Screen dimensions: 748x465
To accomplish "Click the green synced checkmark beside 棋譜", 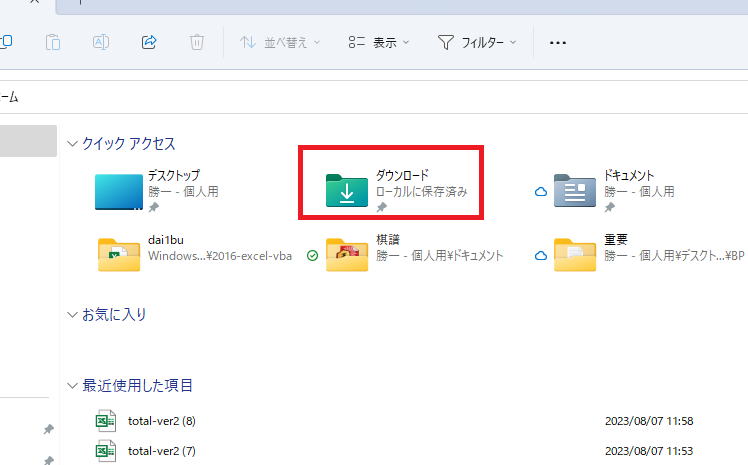I will (312, 256).
